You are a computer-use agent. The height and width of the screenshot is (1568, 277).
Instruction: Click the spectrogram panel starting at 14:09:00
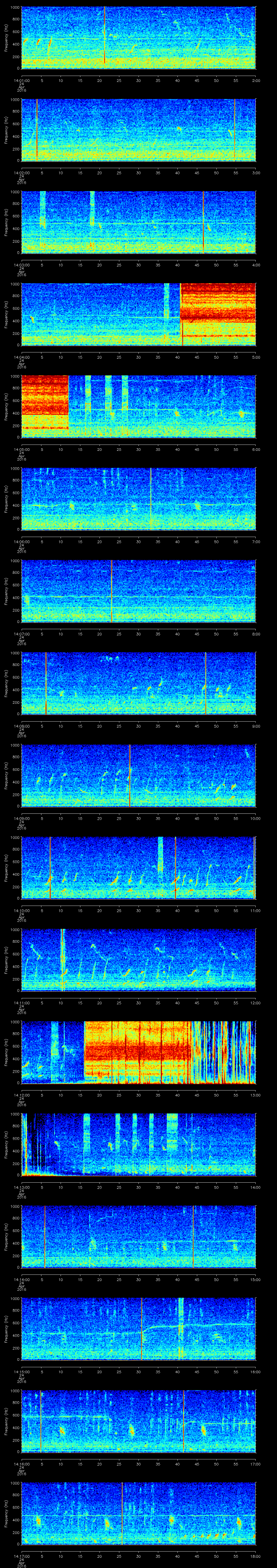[x=139, y=775]
